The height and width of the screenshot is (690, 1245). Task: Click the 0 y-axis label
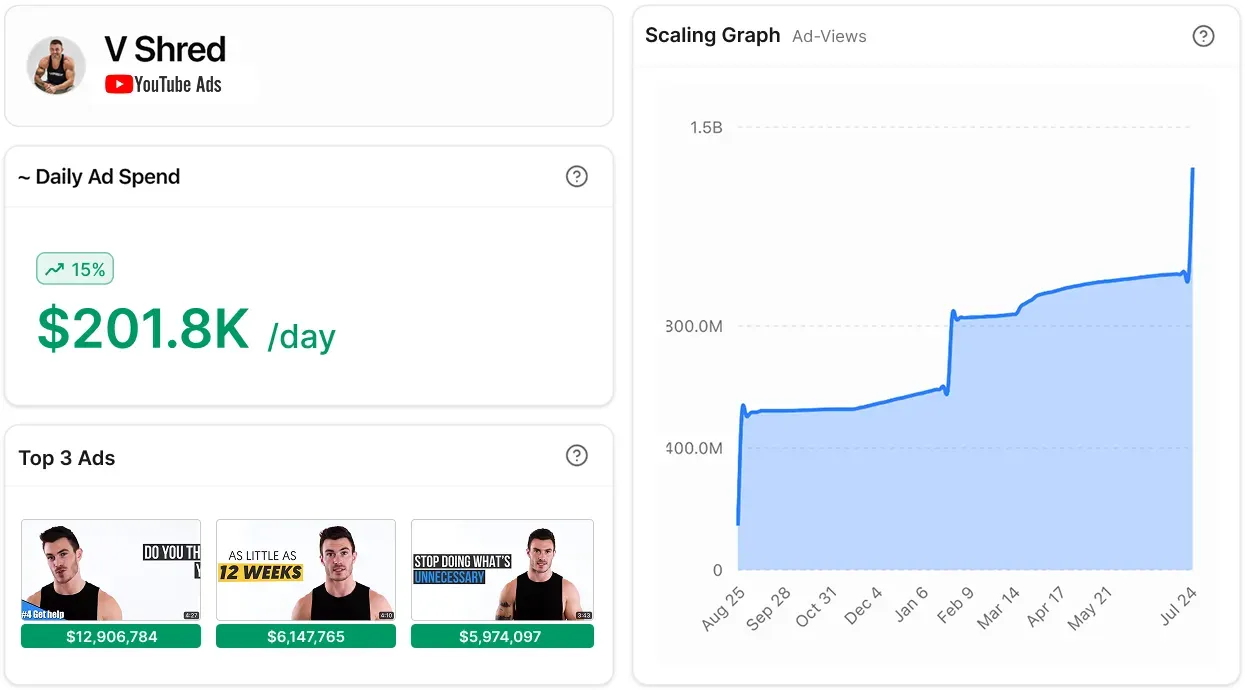(717, 570)
